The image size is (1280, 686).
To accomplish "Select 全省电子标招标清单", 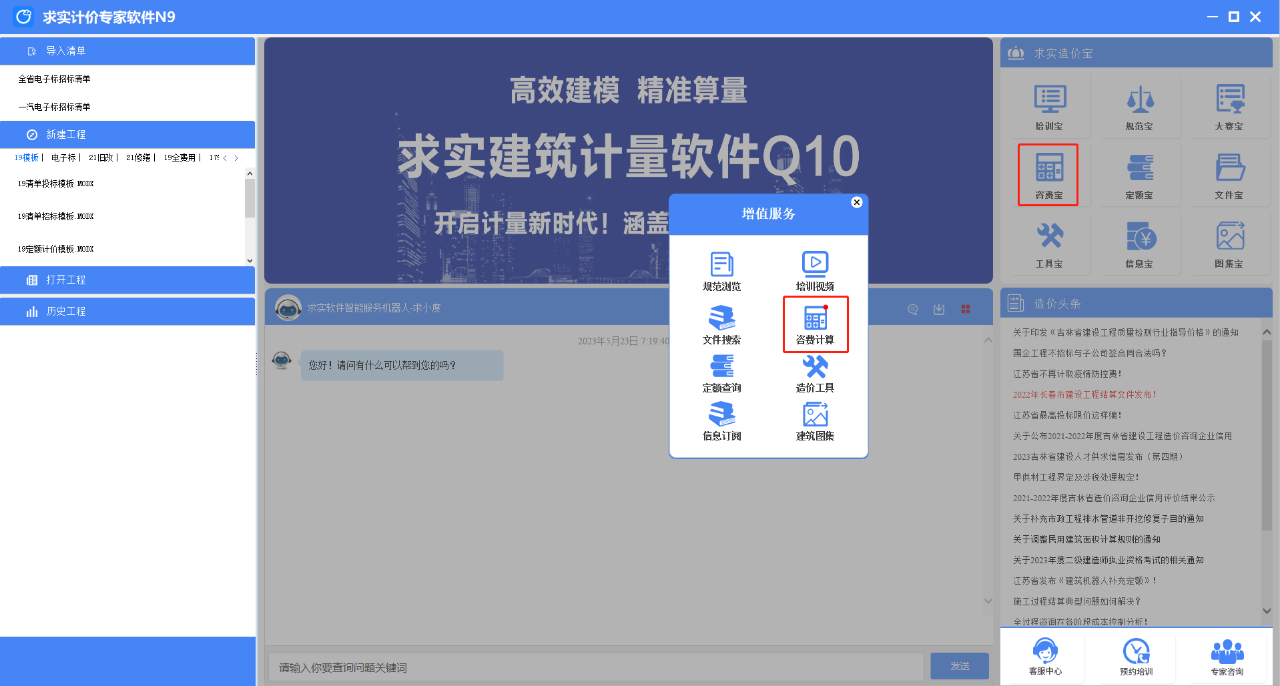I will pos(54,79).
